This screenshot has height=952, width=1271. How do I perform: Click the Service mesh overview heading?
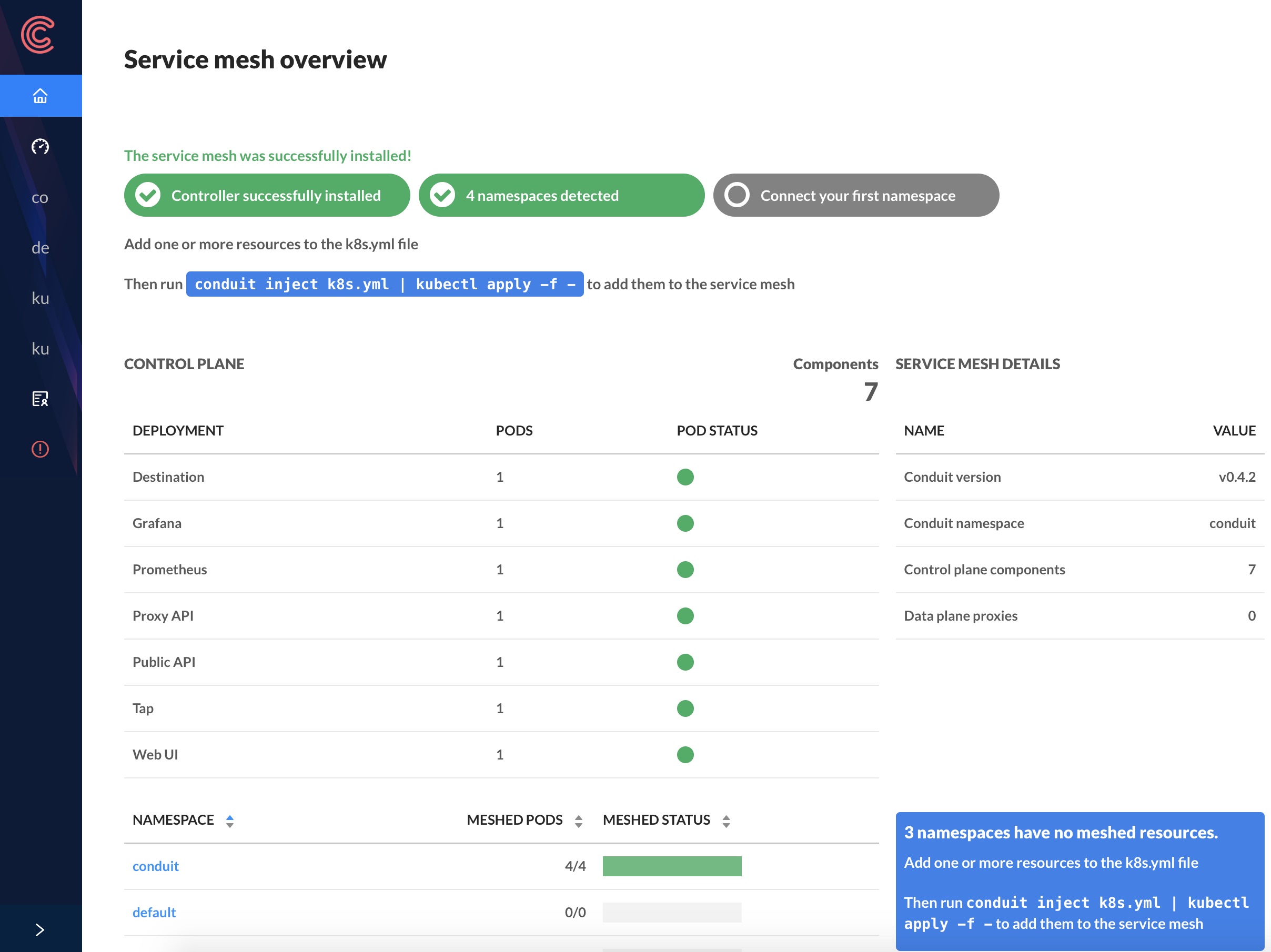click(255, 59)
